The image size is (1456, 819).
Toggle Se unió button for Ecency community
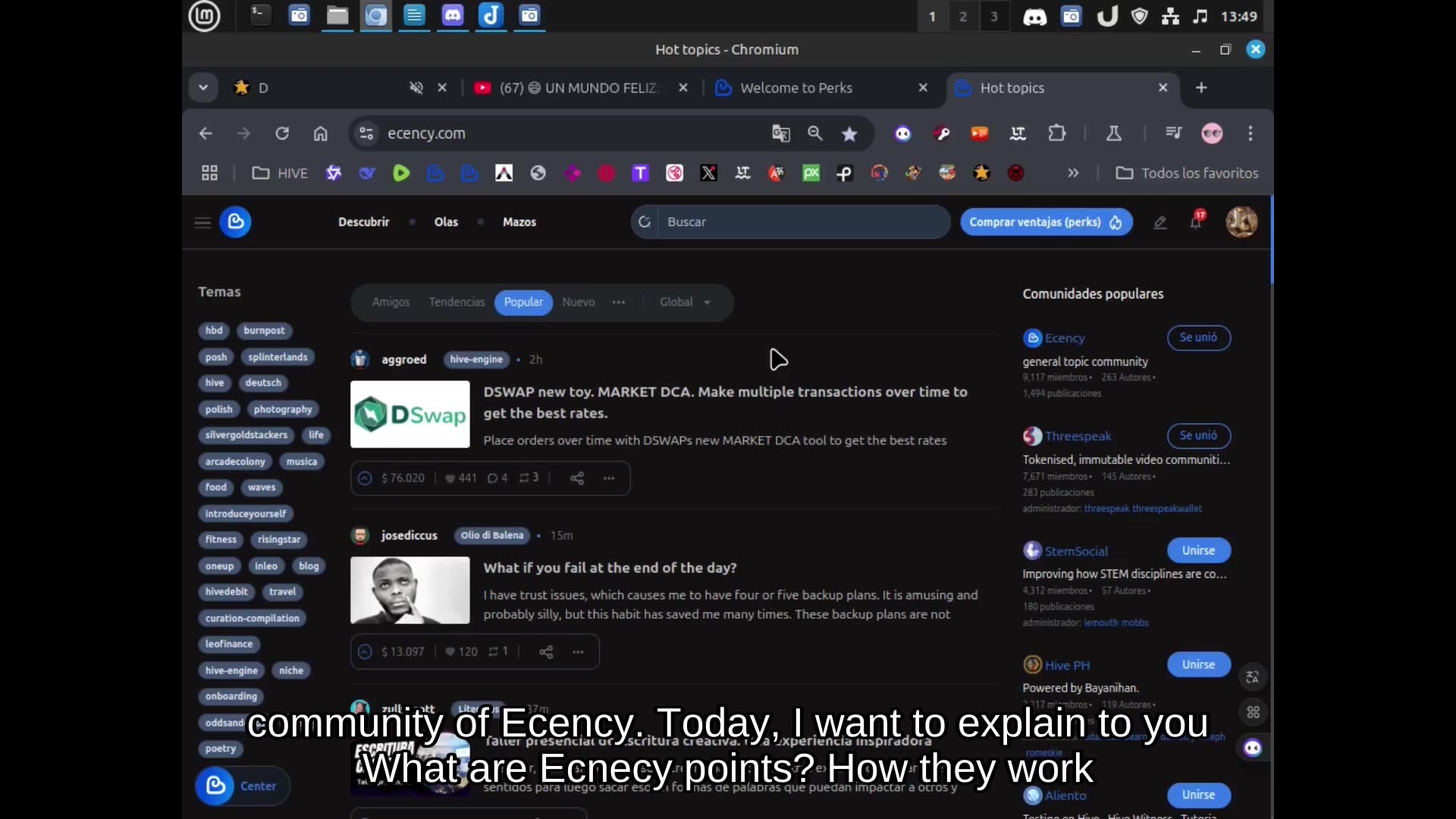(x=1198, y=337)
